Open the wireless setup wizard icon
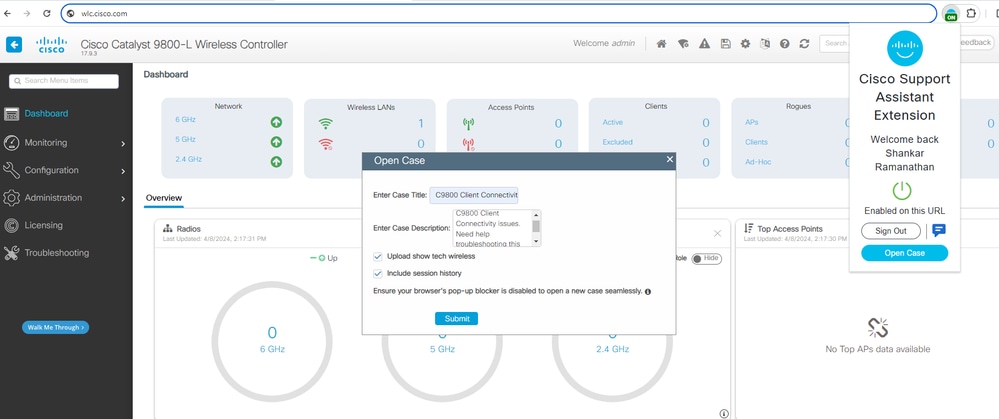The width and height of the screenshot is (999, 419). [x=683, y=44]
